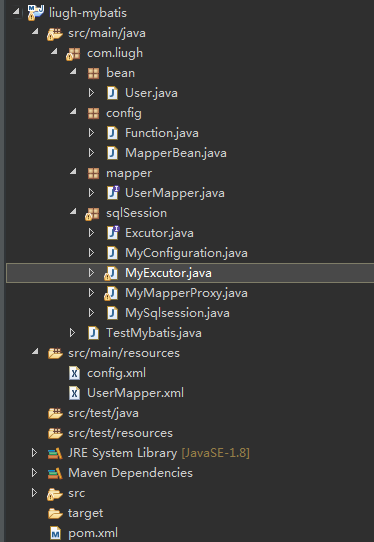Select the Maven Dependencies label

click(x=130, y=473)
